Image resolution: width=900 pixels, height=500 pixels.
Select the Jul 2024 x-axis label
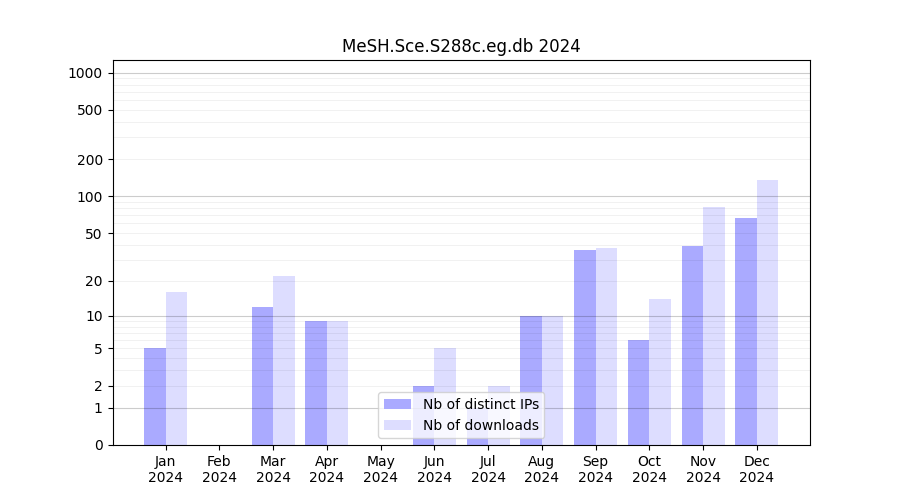tap(488, 469)
